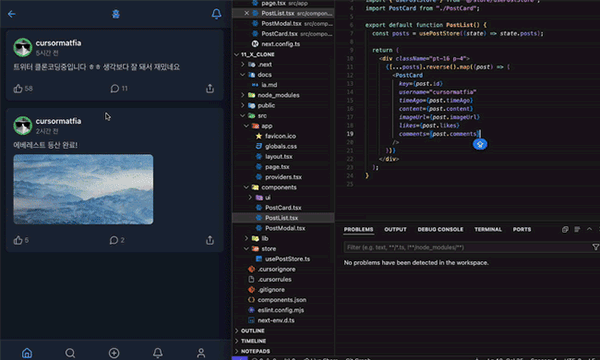This screenshot has height=360, width=600.
Task: Toggle table view of problems list
Action: click(577, 230)
